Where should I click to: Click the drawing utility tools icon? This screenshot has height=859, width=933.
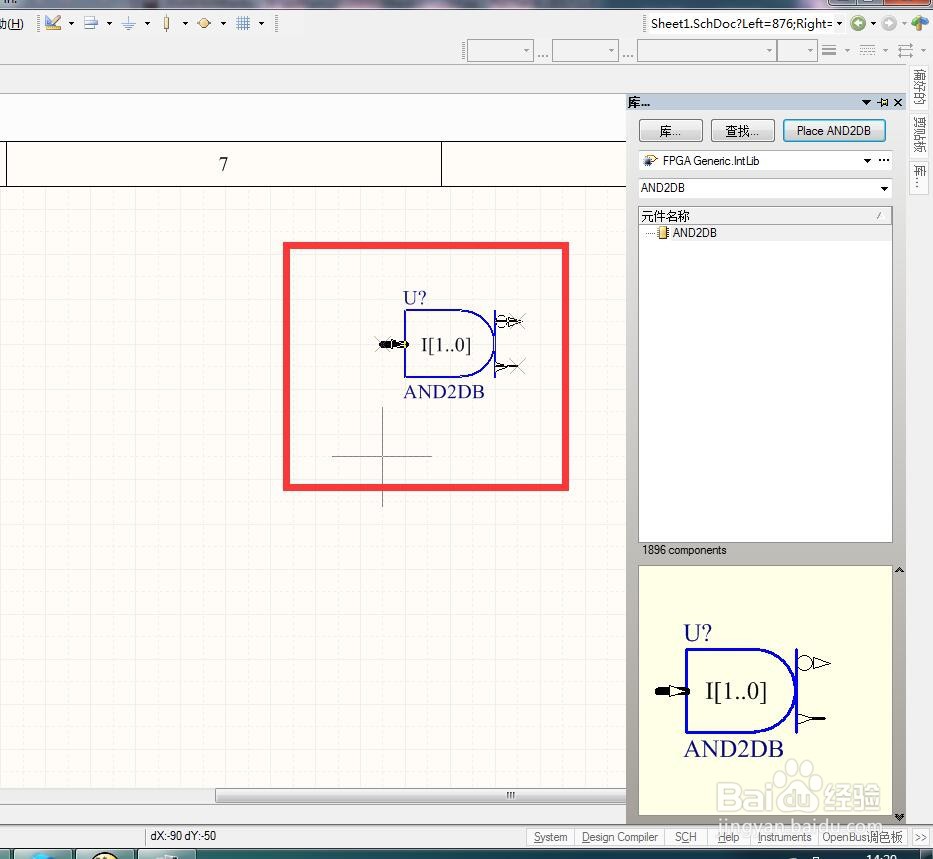pyautogui.click(x=53, y=23)
